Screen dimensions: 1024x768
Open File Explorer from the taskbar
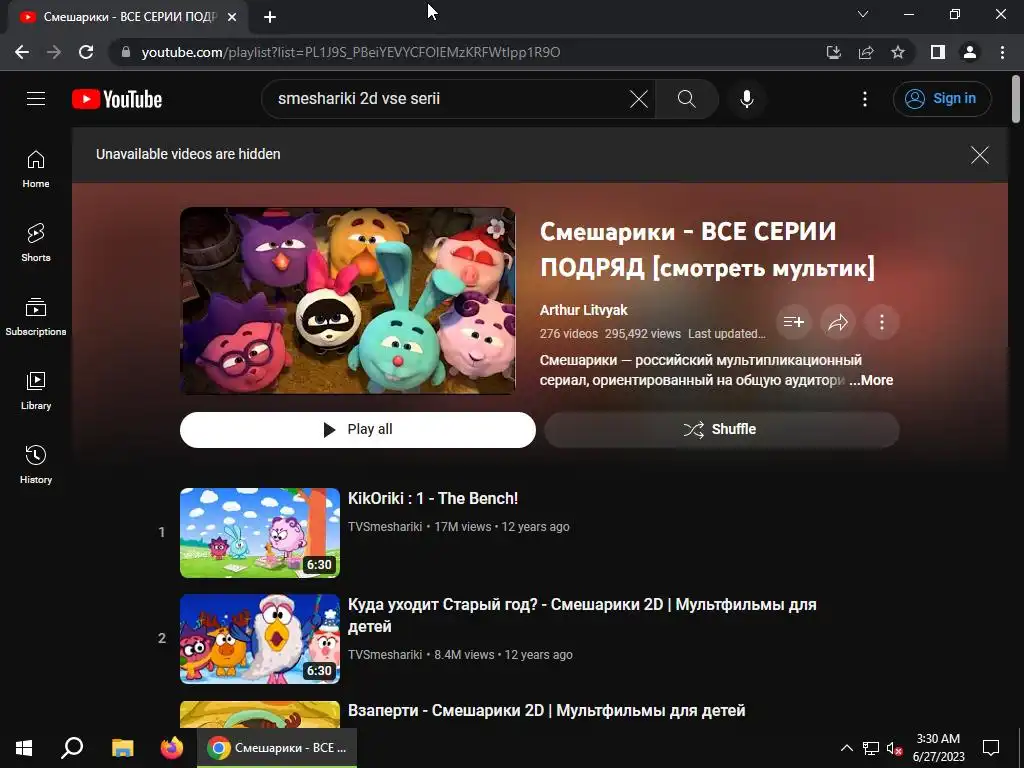[122, 748]
